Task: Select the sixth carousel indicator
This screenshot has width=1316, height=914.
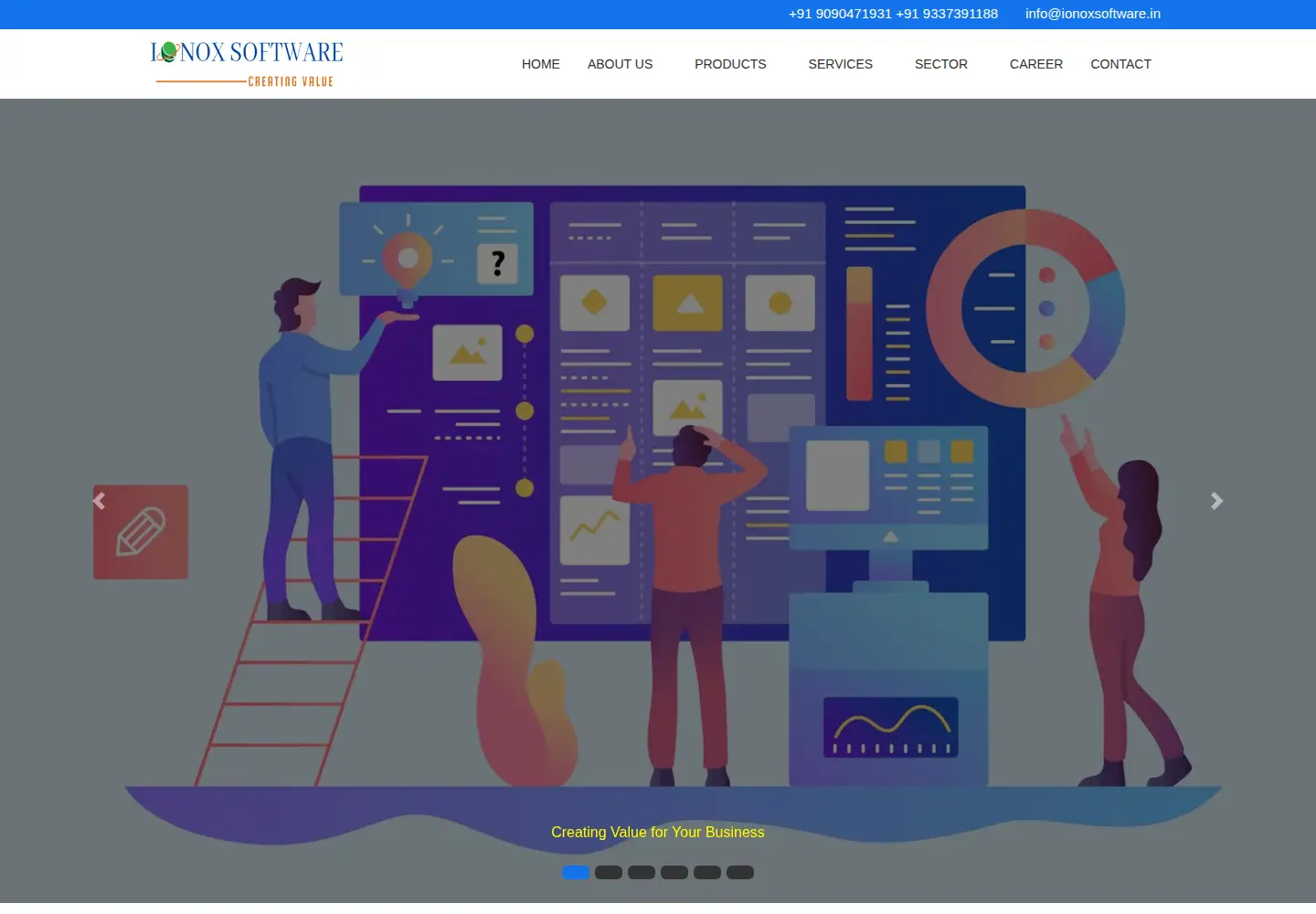Action: [x=740, y=872]
